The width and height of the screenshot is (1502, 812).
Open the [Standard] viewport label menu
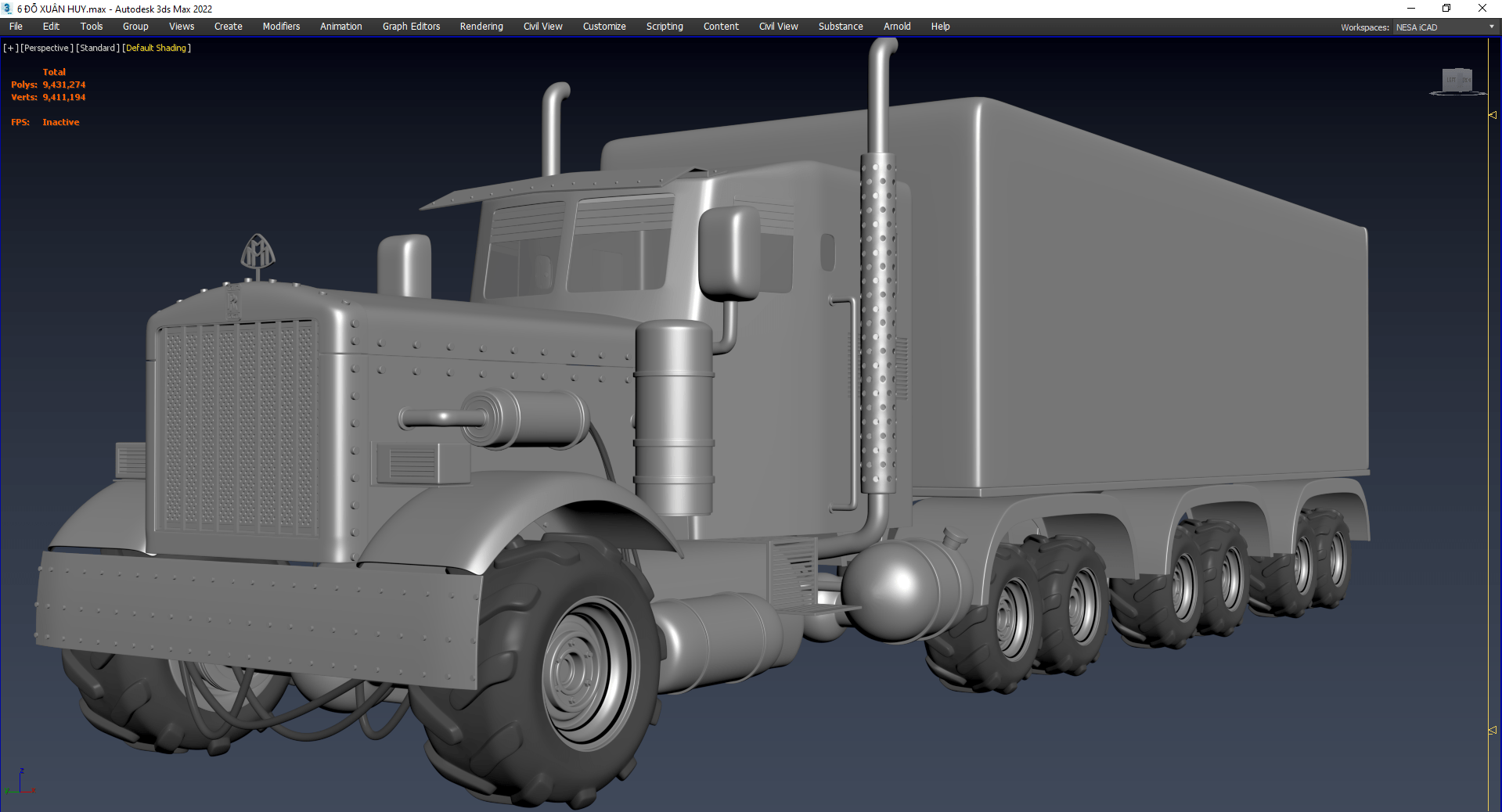98,49
